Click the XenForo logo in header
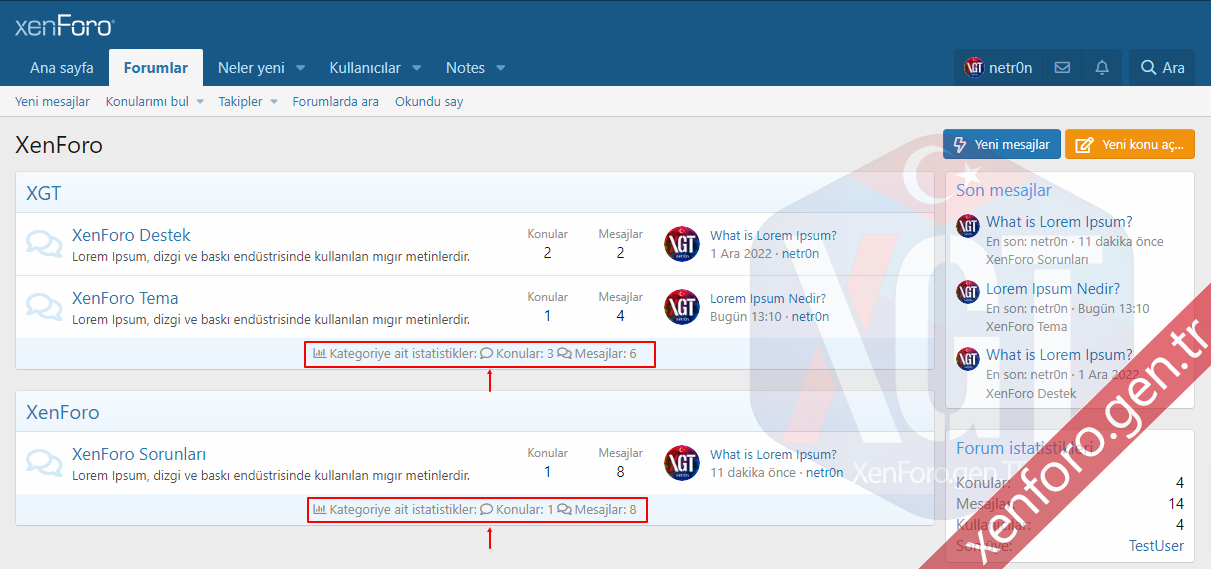This screenshot has width=1211, height=569. point(65,26)
